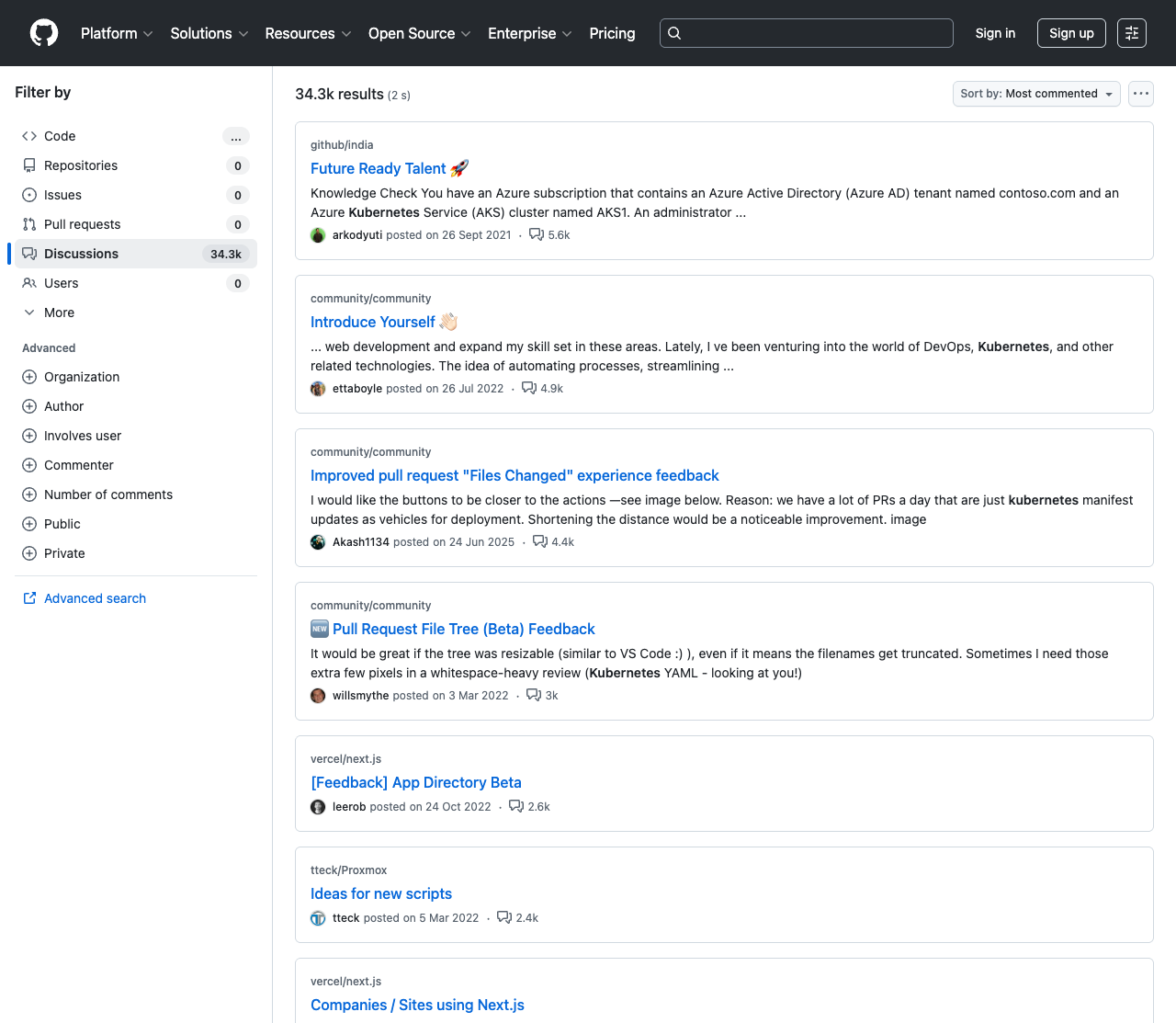The image size is (1176, 1023).
Task: Add Organization filter with plus icon
Action: 29,377
